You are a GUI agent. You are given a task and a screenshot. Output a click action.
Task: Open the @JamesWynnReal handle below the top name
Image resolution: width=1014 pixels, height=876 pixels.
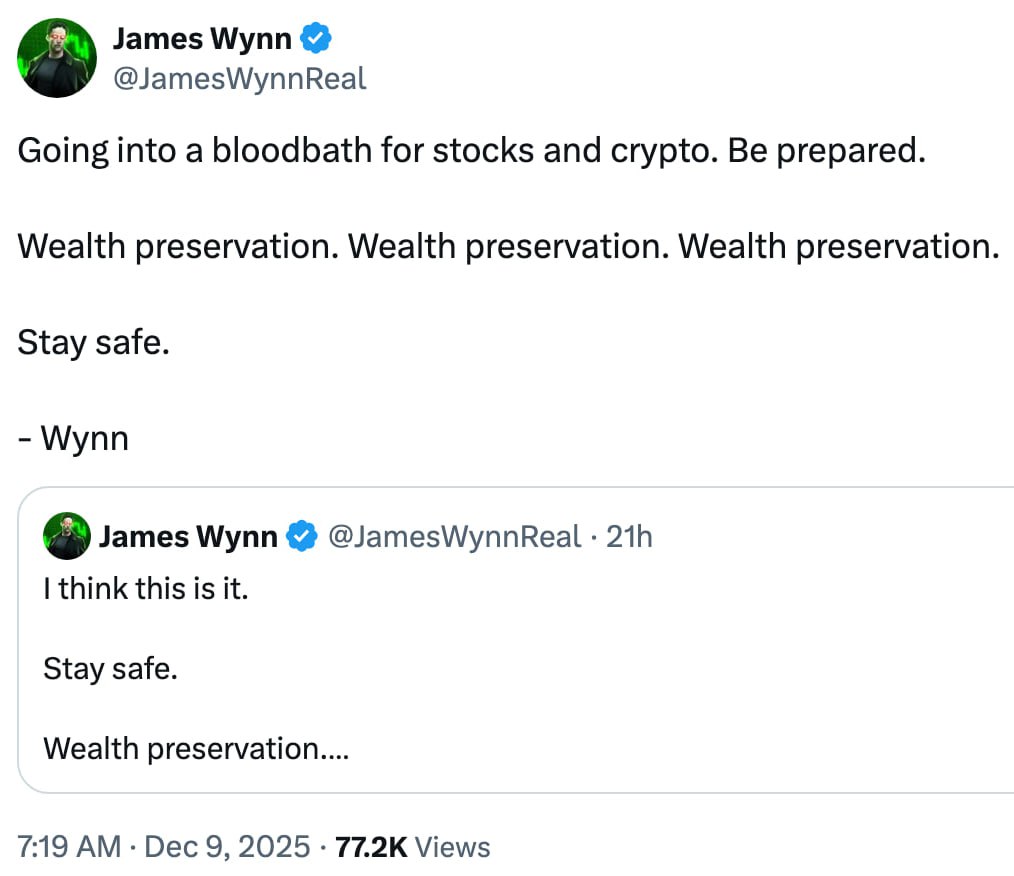(x=239, y=78)
